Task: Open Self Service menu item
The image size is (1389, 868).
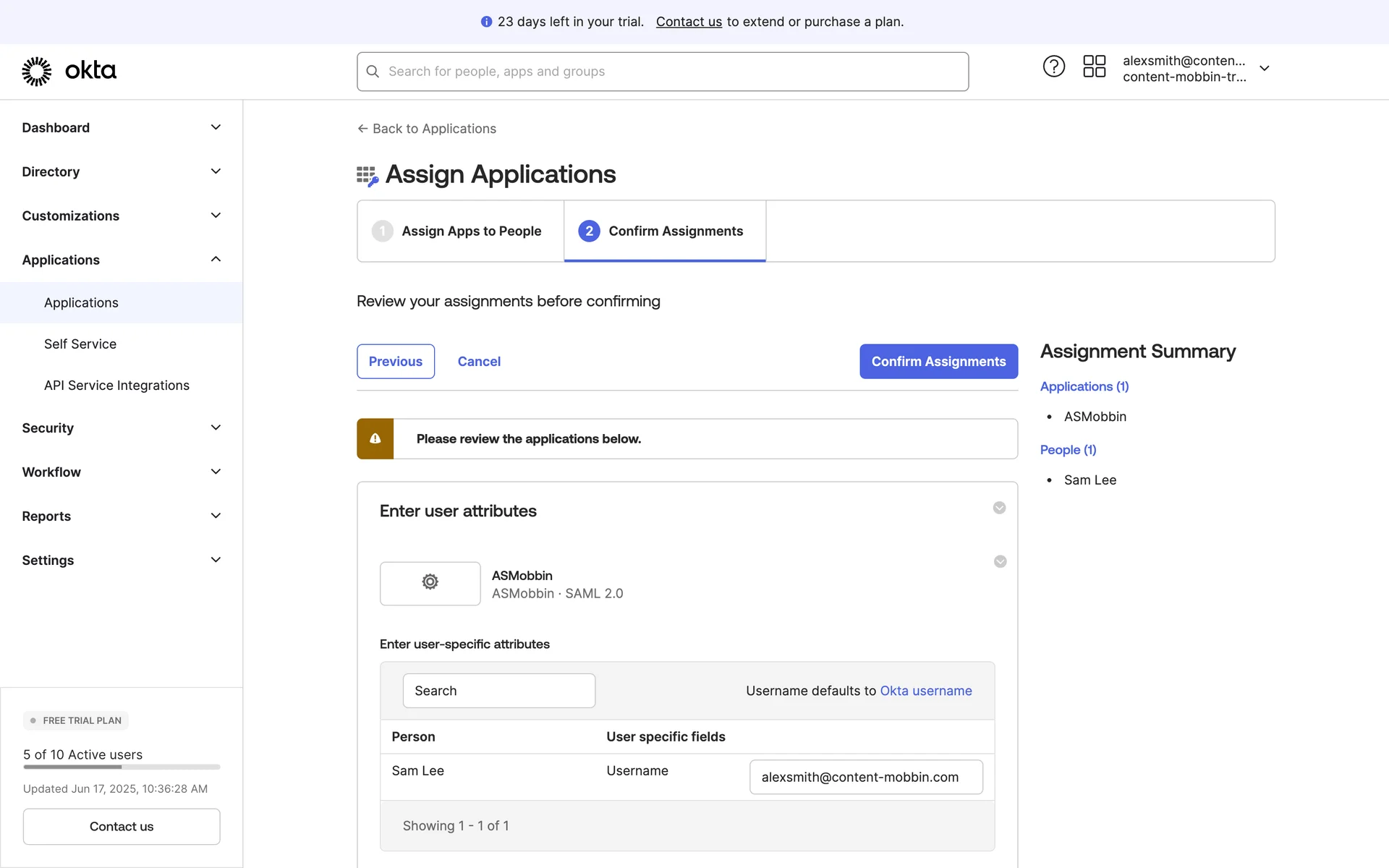Action: [80, 344]
